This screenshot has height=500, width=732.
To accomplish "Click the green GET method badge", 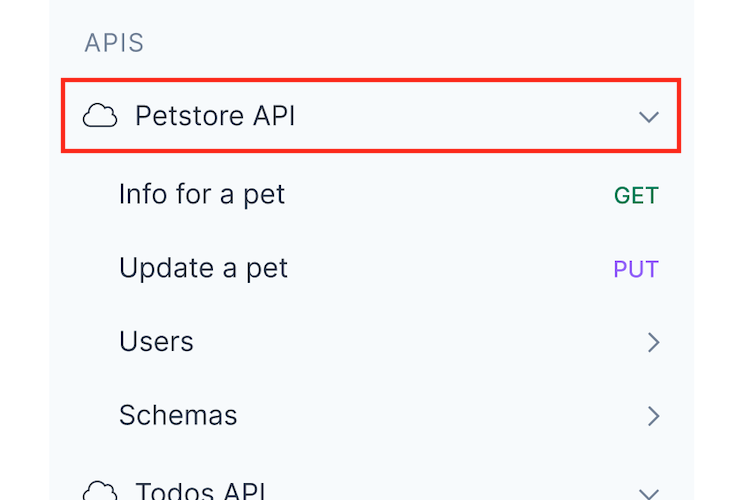I will click(636, 196).
